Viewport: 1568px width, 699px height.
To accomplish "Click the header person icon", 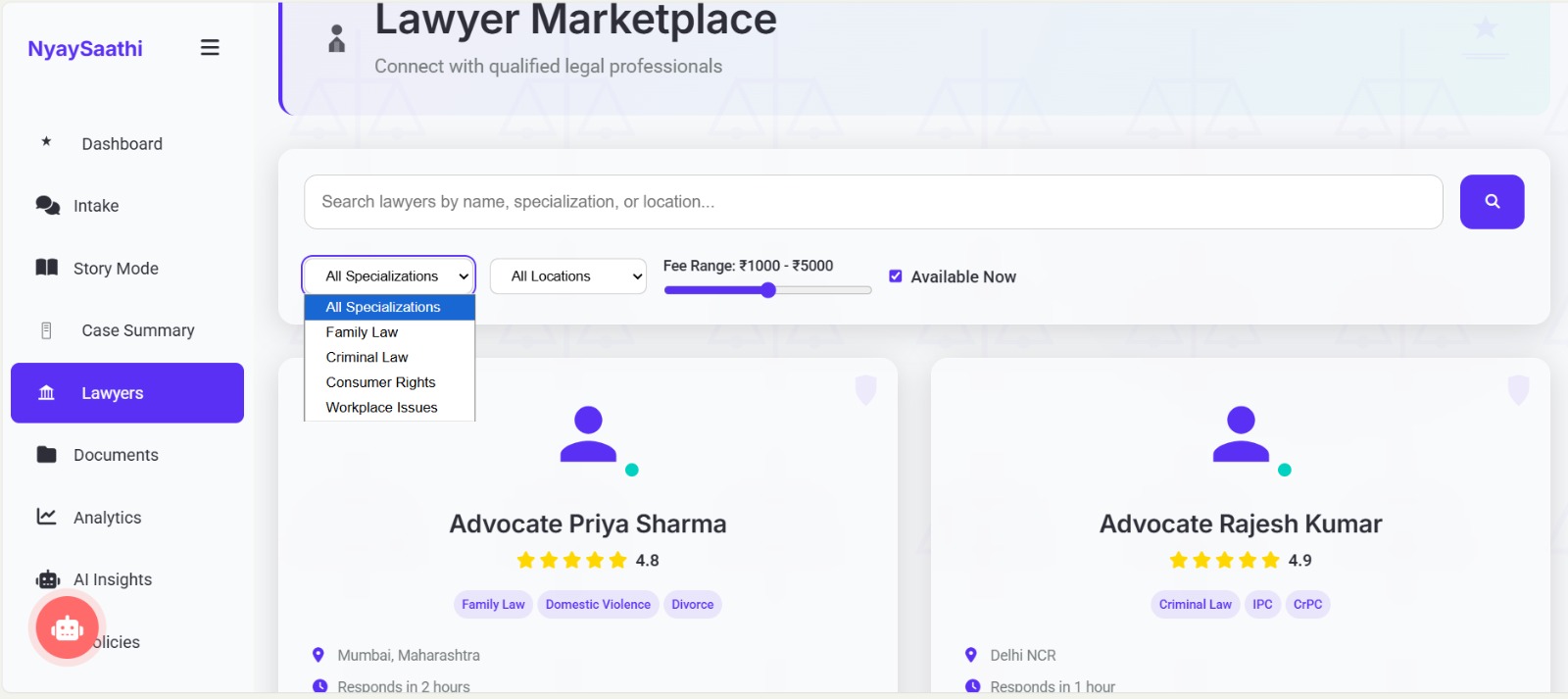I will click(x=337, y=39).
